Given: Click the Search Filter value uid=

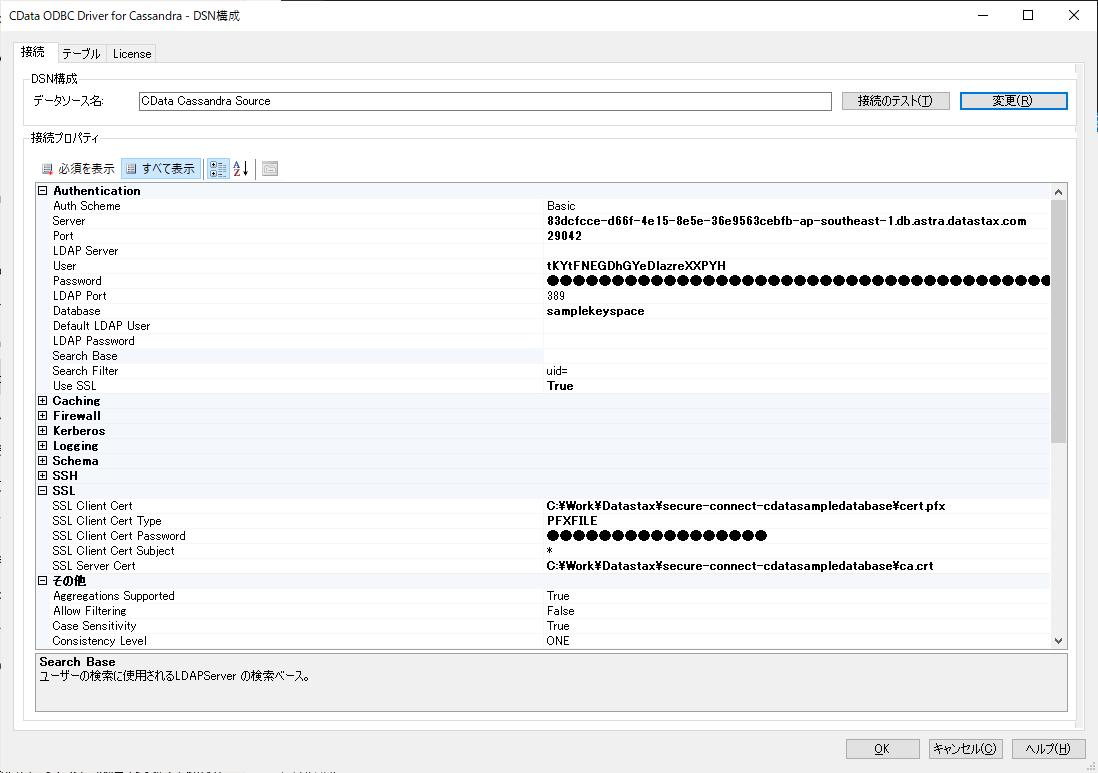Looking at the screenshot, I should point(557,371).
